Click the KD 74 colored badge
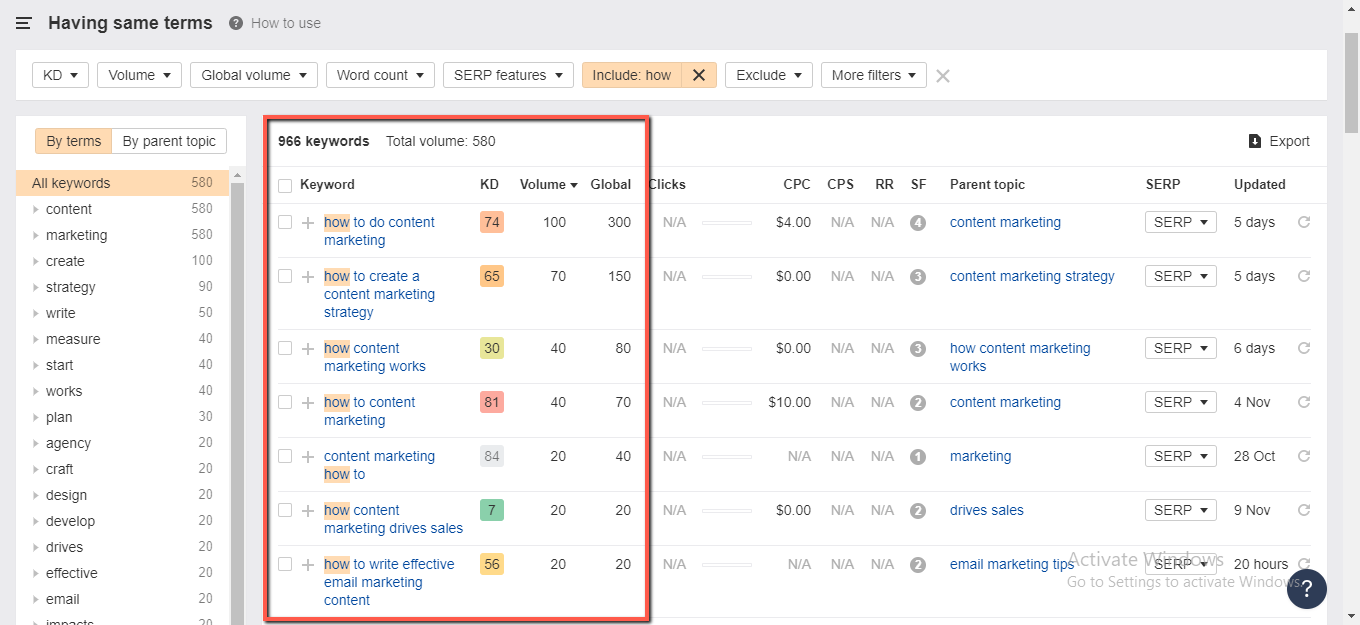This screenshot has width=1360, height=625. 491,222
